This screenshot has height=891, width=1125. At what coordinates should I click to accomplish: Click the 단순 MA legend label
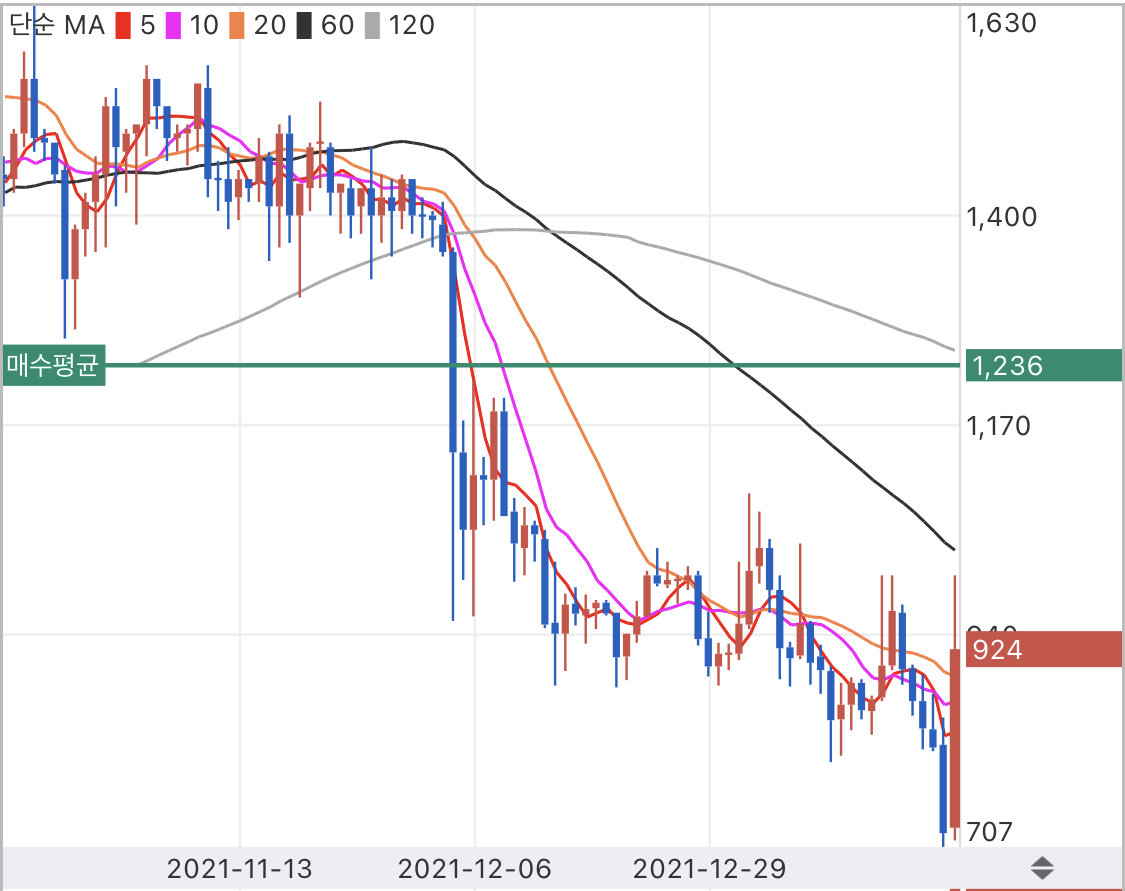click(57, 25)
